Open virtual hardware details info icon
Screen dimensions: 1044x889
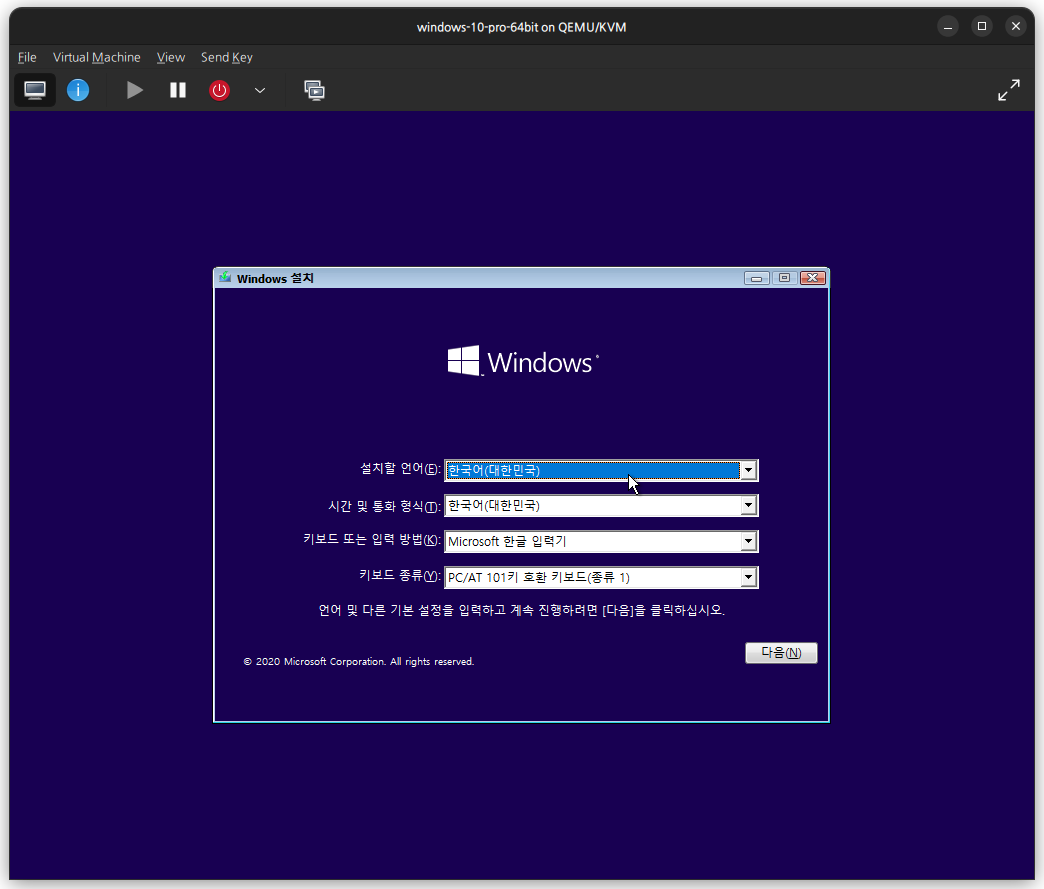78,90
